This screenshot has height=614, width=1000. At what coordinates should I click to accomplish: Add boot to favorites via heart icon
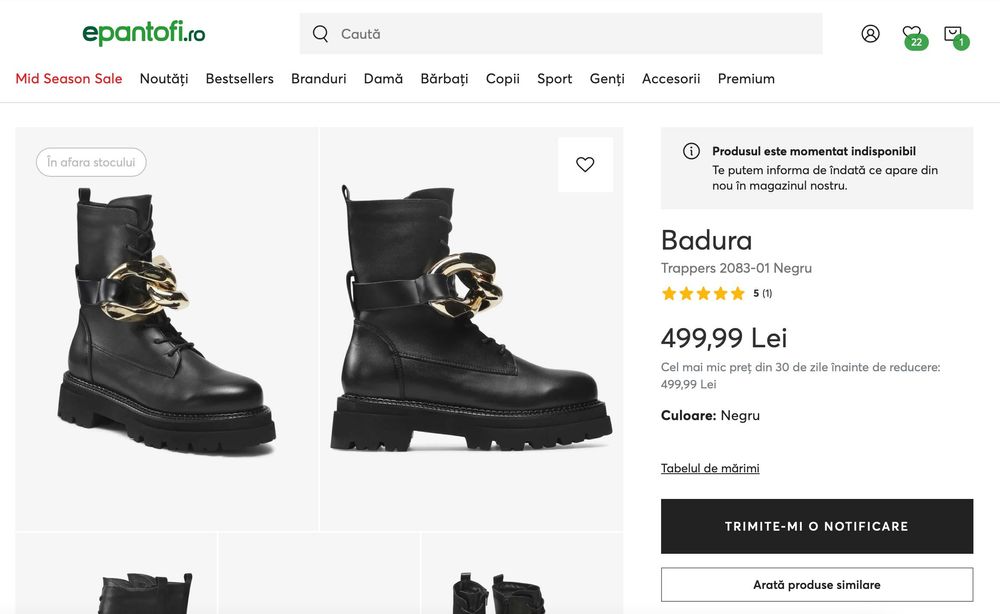point(585,165)
